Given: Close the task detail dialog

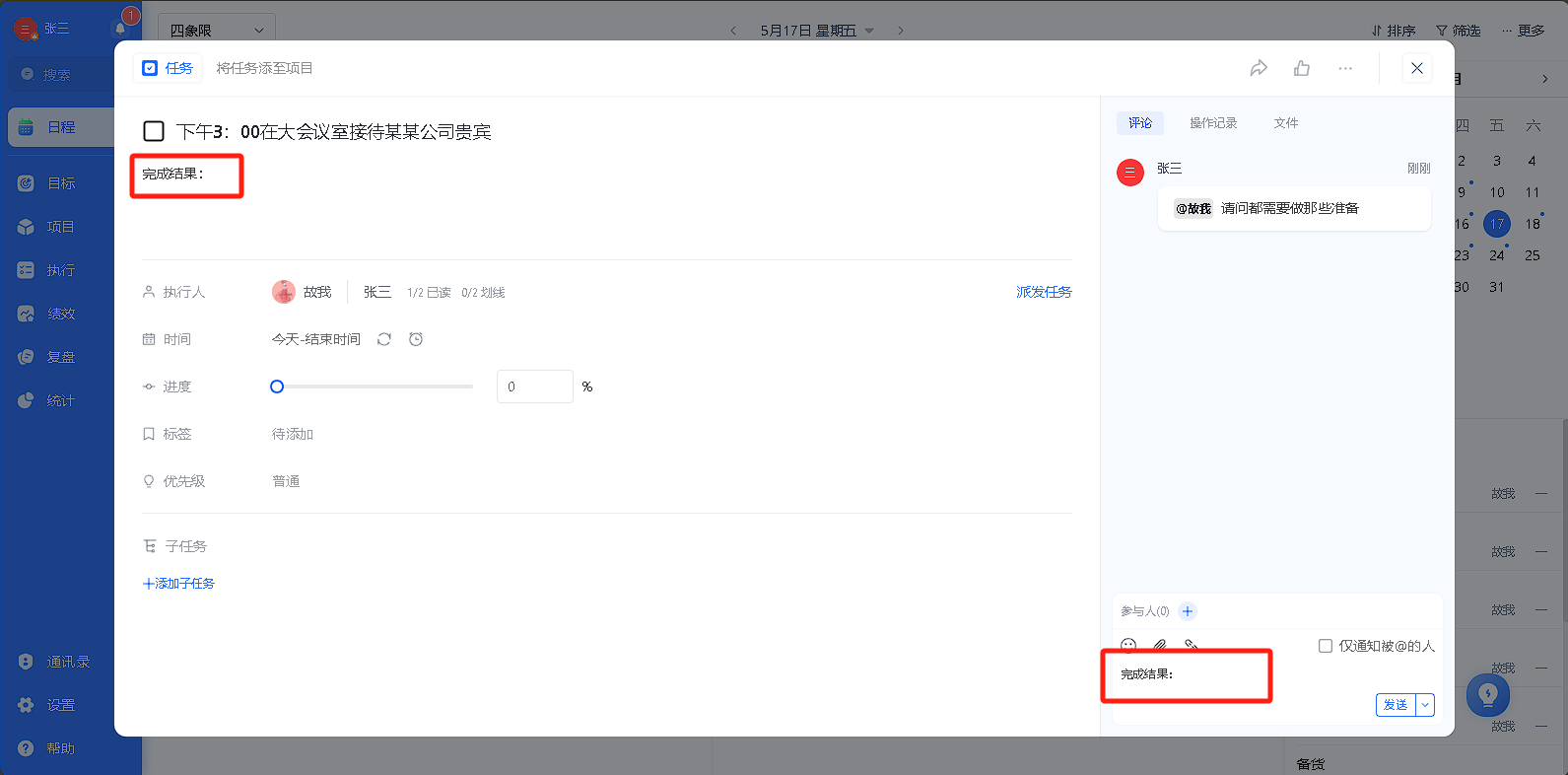Looking at the screenshot, I should [1417, 68].
